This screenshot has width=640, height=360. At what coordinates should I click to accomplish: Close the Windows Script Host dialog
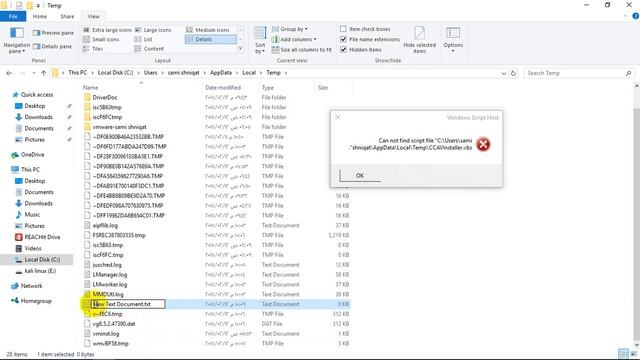point(338,117)
